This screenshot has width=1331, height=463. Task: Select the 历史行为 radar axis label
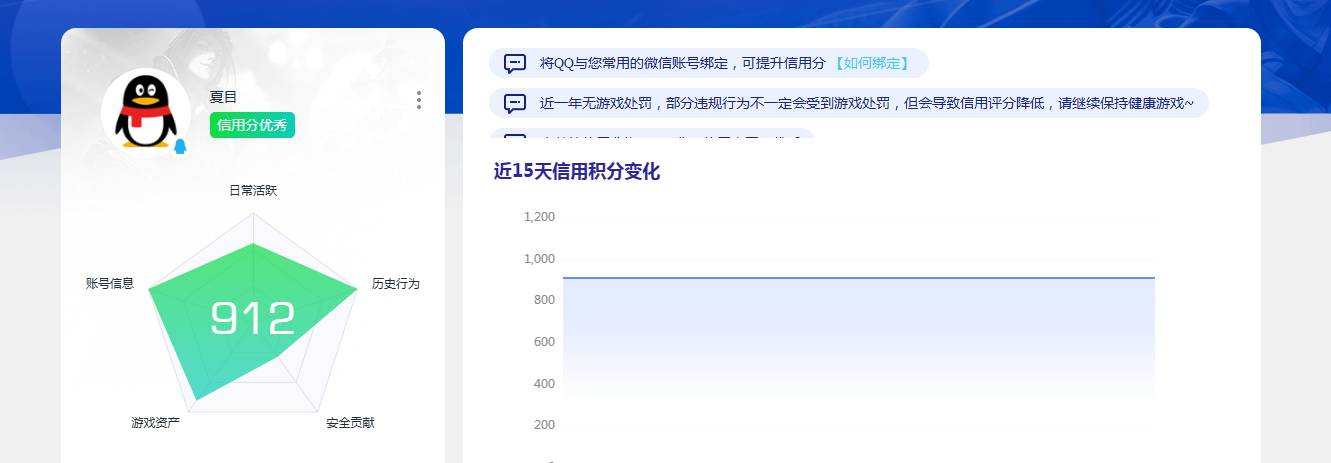click(396, 284)
